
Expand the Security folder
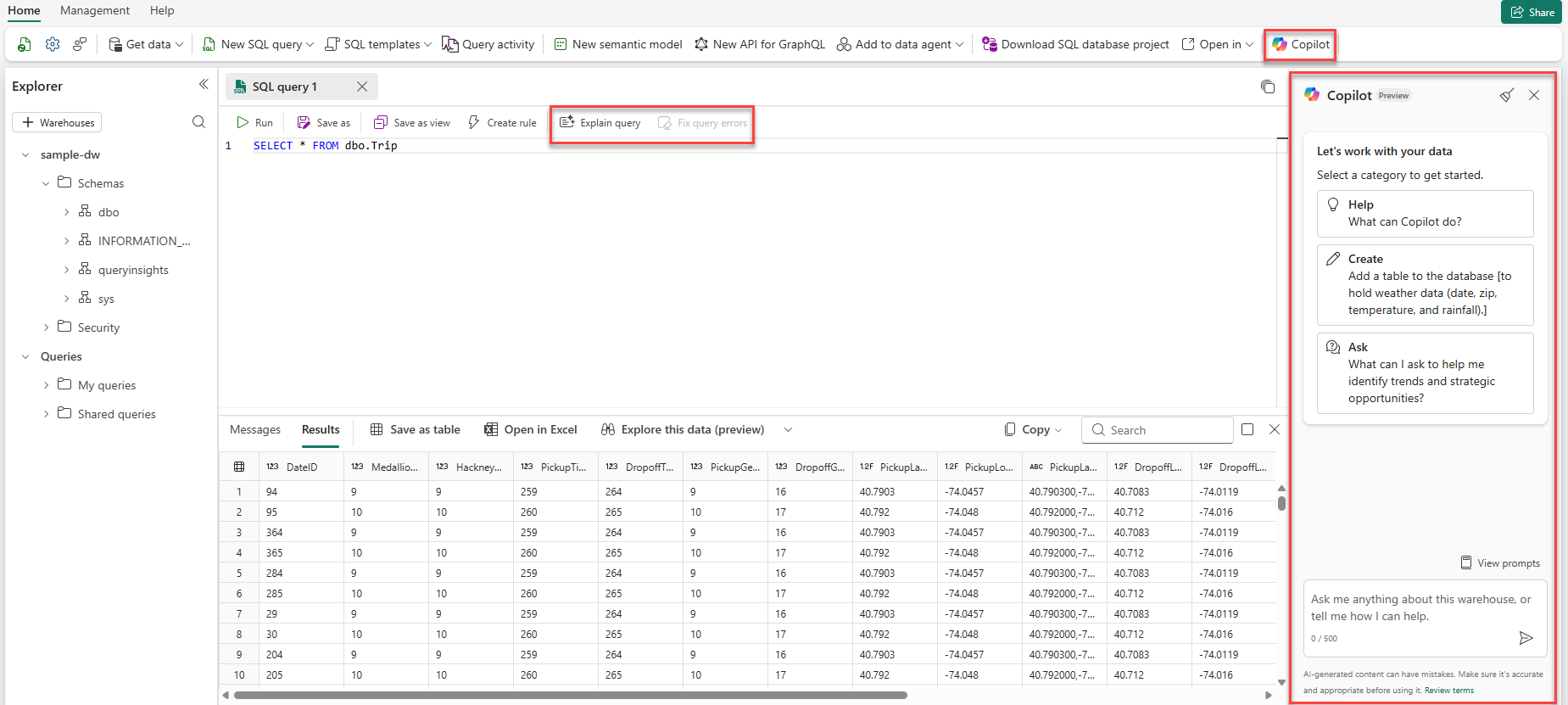(x=46, y=327)
